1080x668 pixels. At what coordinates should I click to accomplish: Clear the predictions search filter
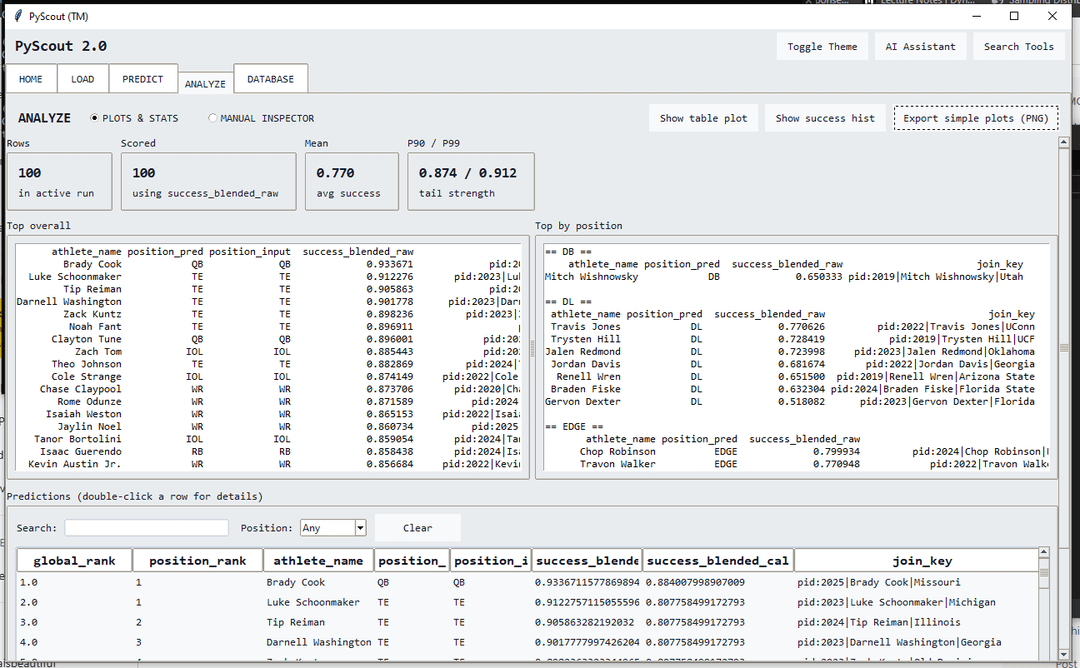418,528
